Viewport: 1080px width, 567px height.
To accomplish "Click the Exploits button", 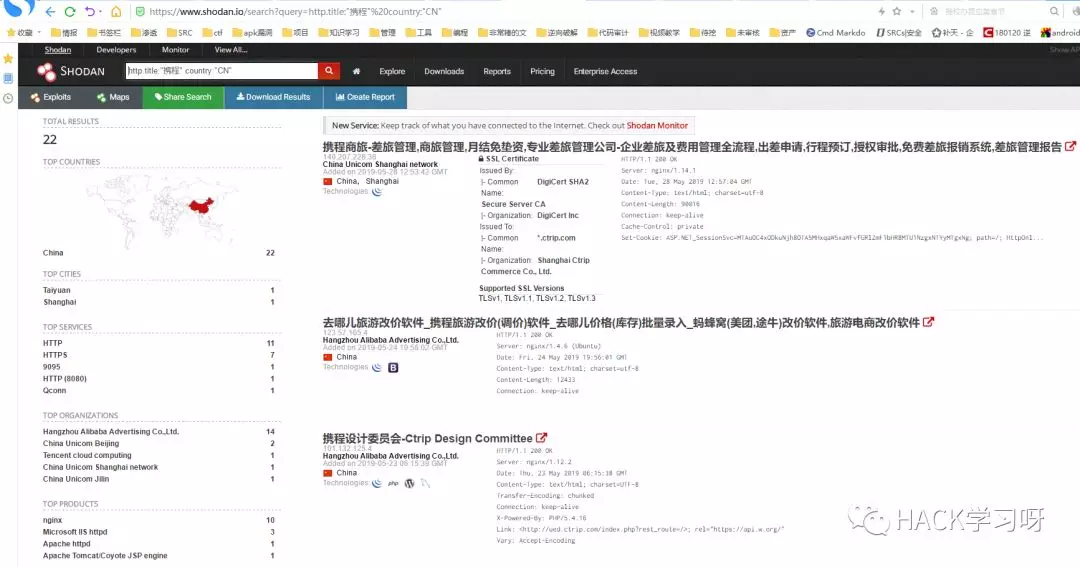I will tap(50, 97).
